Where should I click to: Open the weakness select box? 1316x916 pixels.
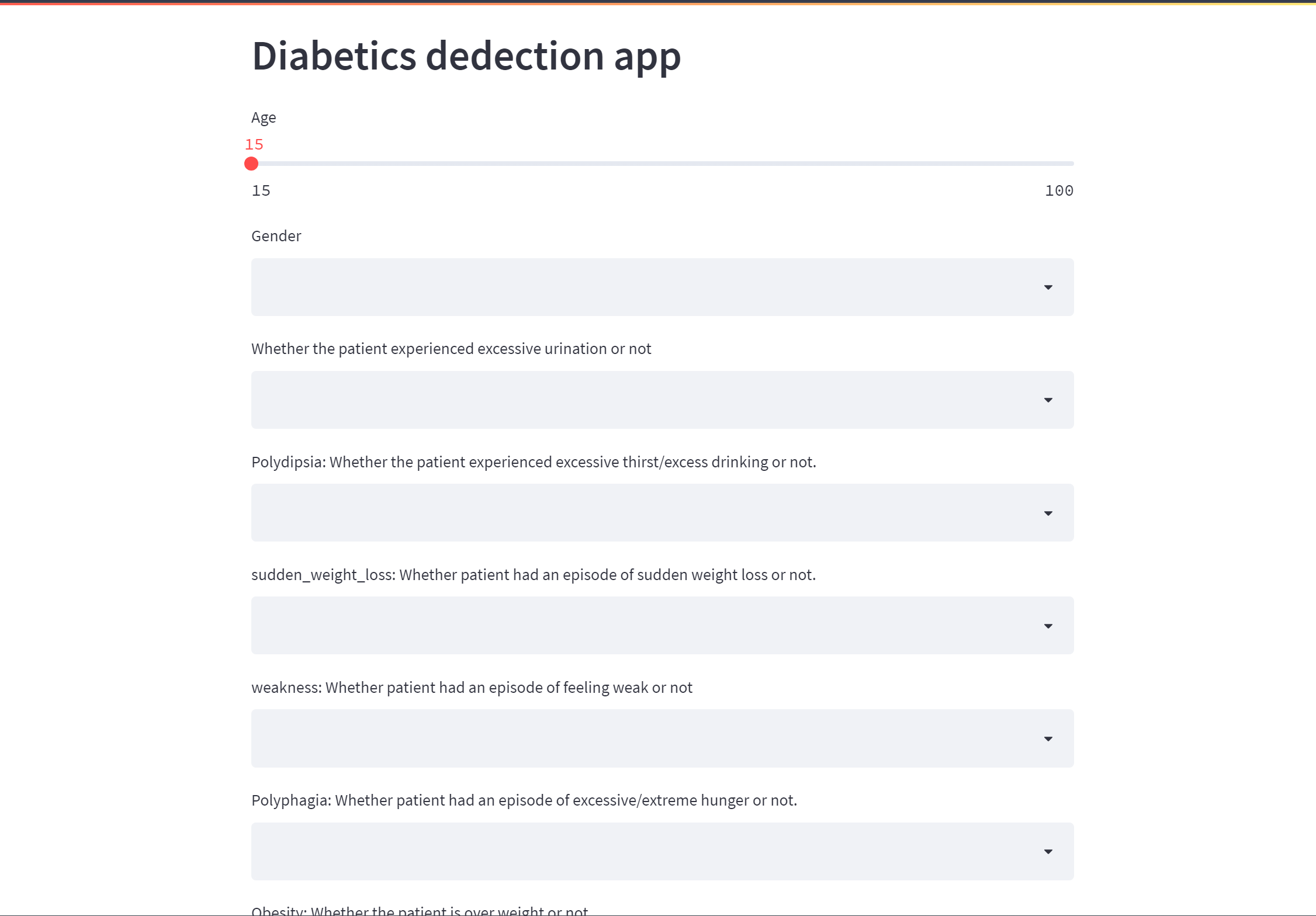[643, 738]
